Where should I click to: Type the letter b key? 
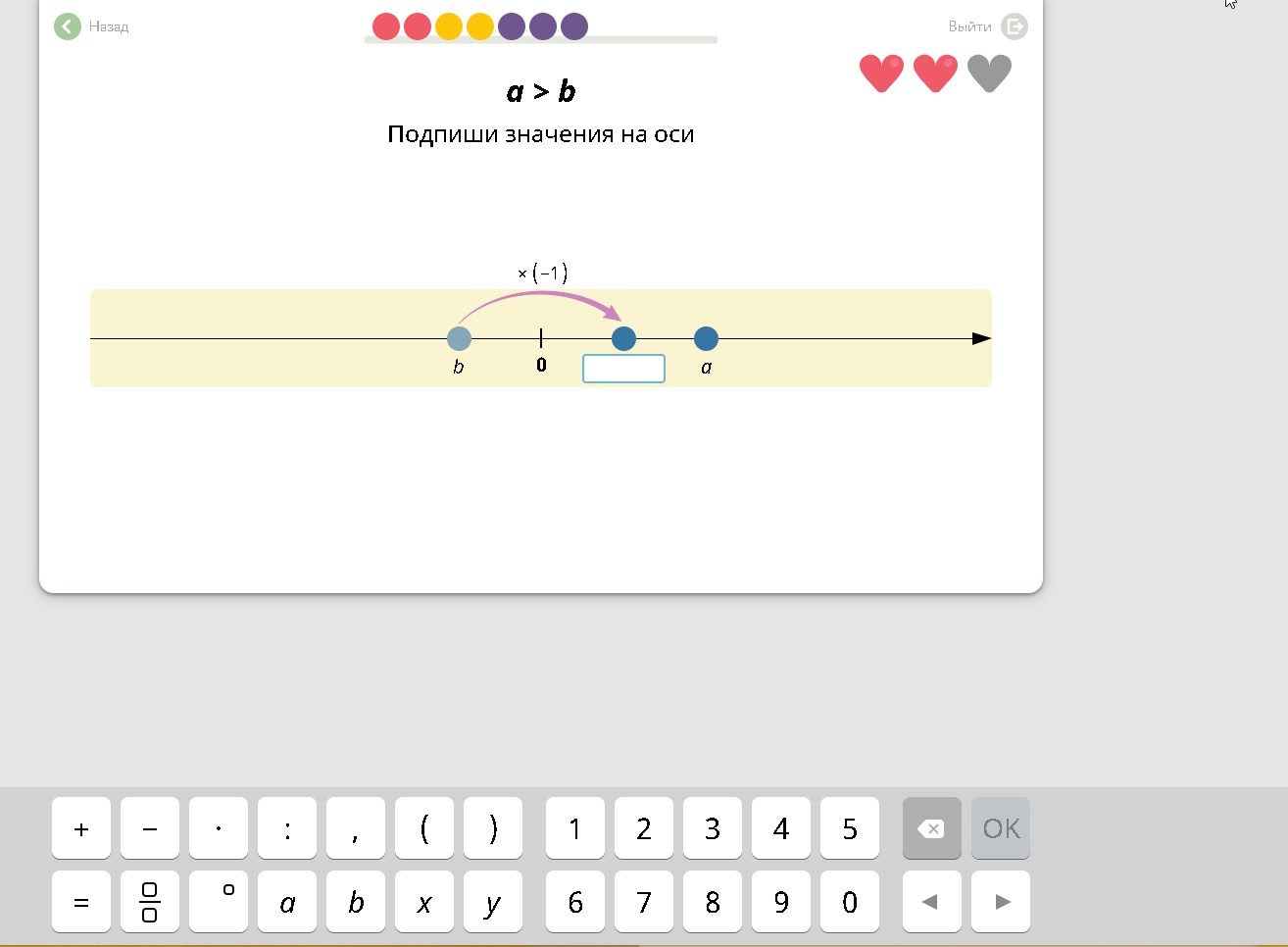click(x=356, y=902)
